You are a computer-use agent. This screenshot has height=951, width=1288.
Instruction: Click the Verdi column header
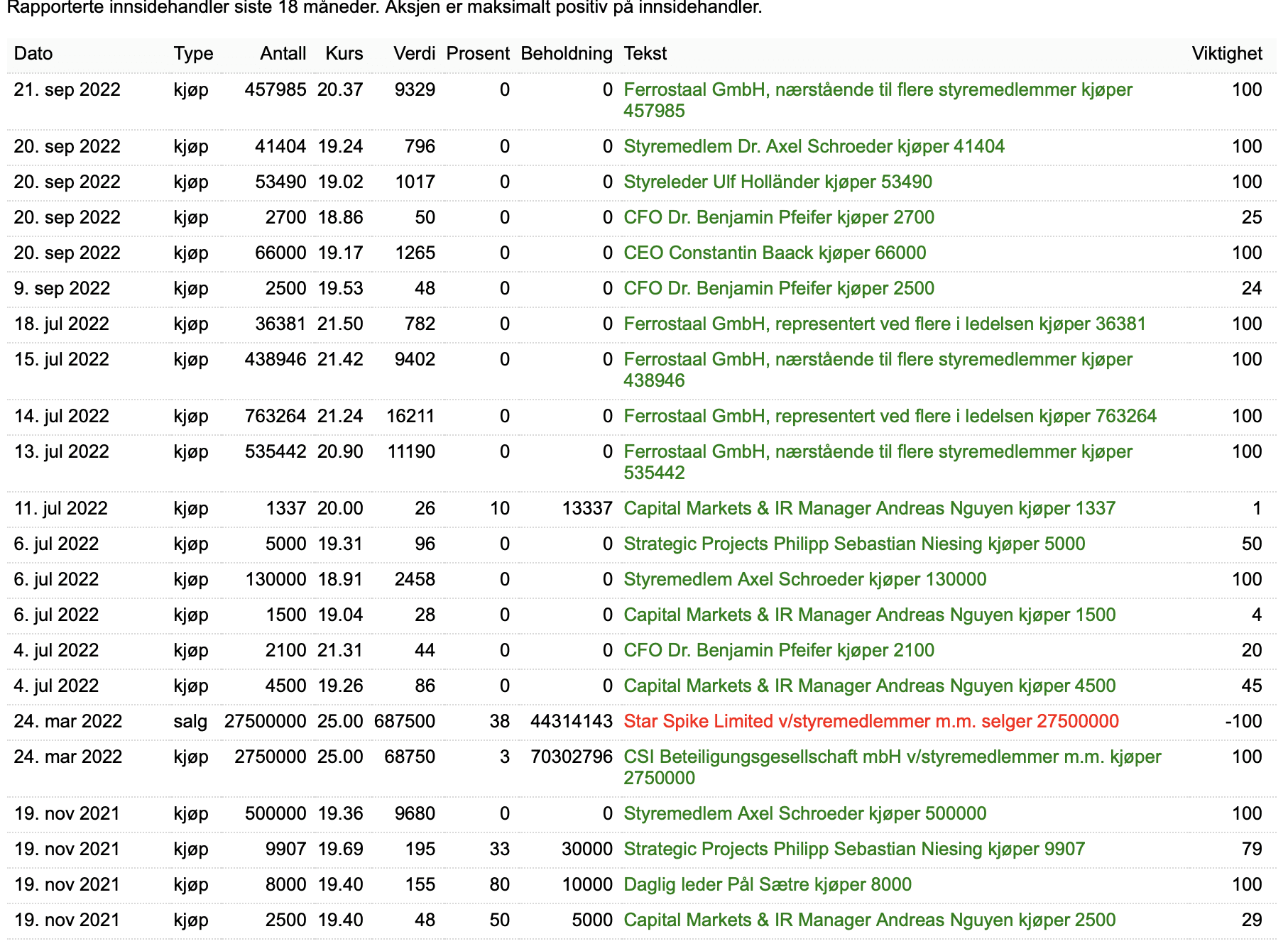(x=414, y=54)
